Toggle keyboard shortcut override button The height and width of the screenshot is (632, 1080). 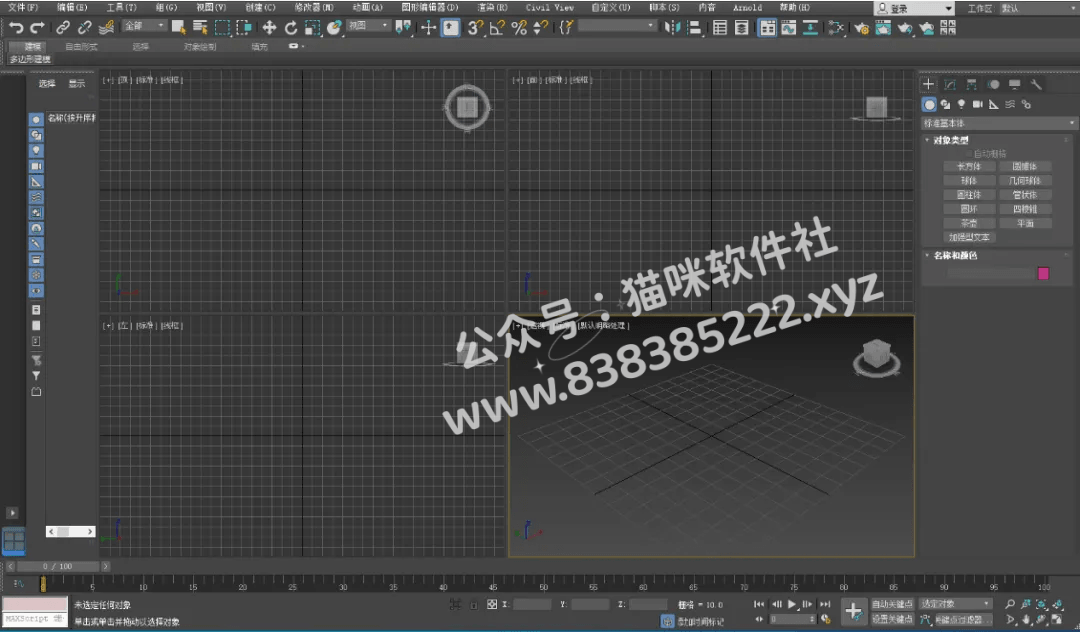coord(450,28)
